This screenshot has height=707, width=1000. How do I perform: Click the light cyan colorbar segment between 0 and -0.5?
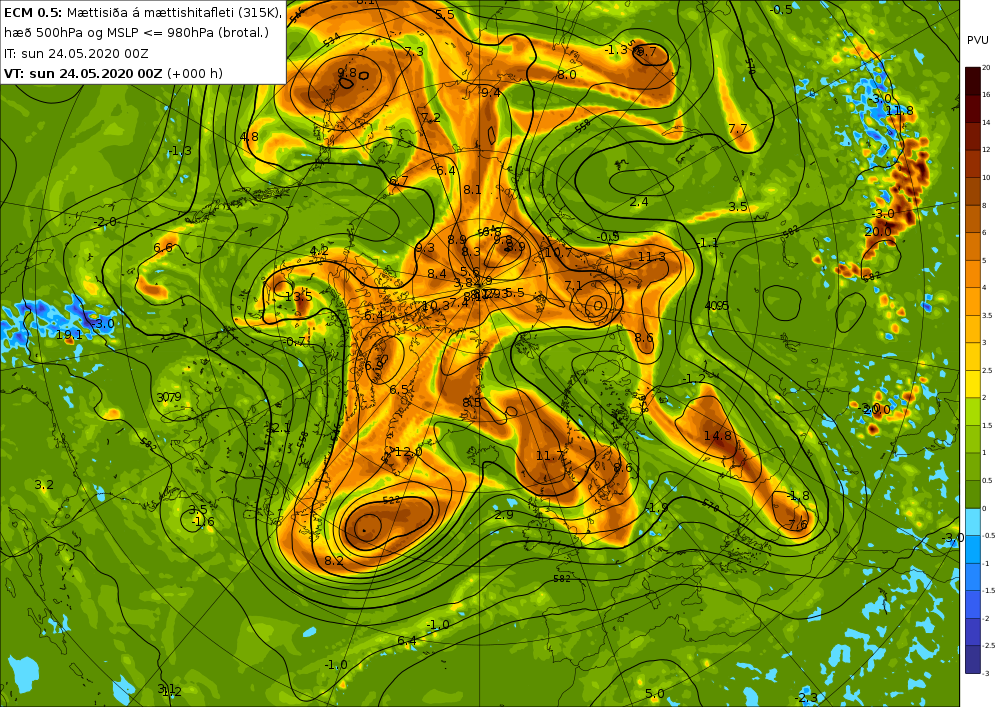973,521
